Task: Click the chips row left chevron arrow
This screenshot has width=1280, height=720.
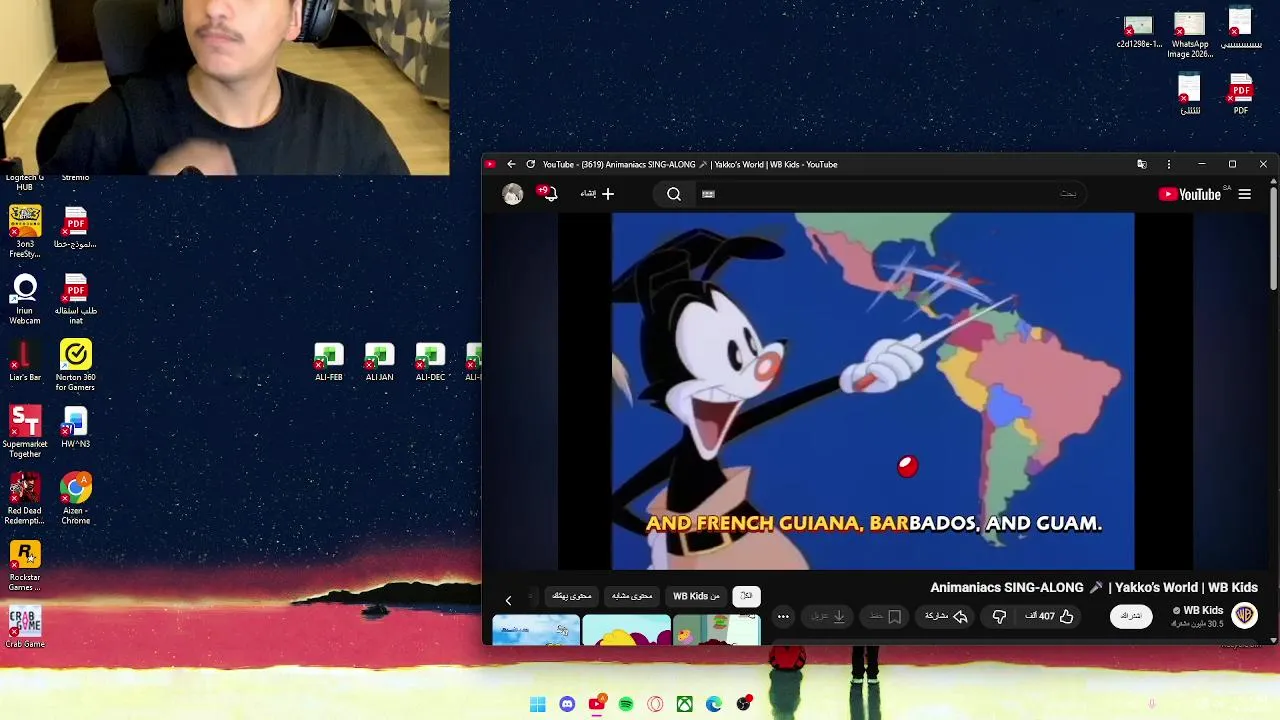Action: [x=508, y=600]
